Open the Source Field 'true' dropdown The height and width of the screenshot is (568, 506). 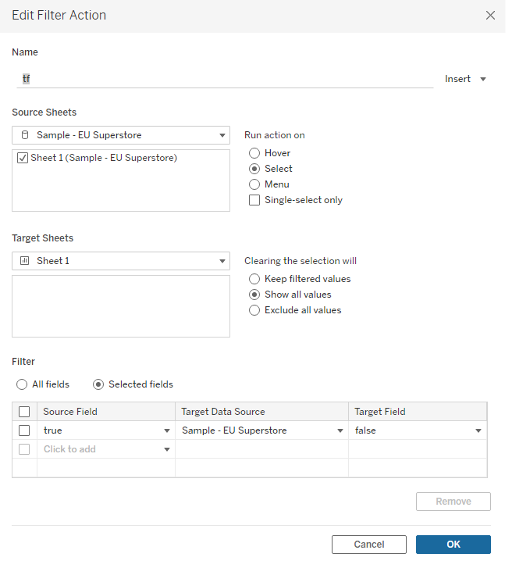click(167, 431)
